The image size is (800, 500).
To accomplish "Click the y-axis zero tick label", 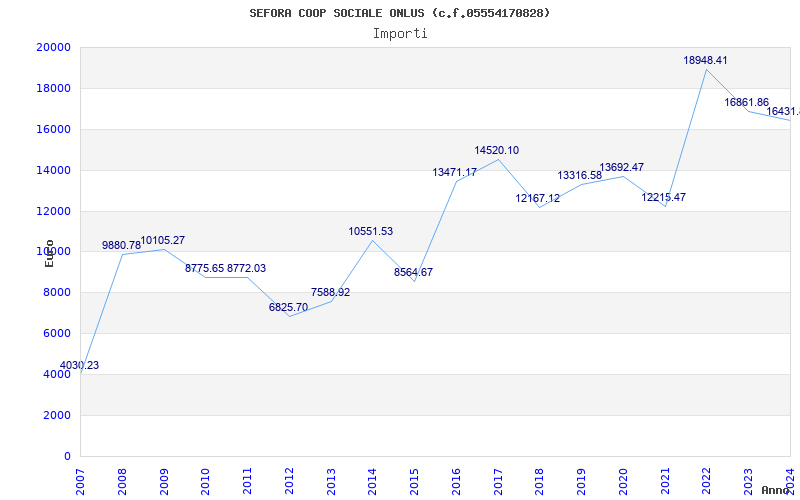I will [x=67, y=456].
